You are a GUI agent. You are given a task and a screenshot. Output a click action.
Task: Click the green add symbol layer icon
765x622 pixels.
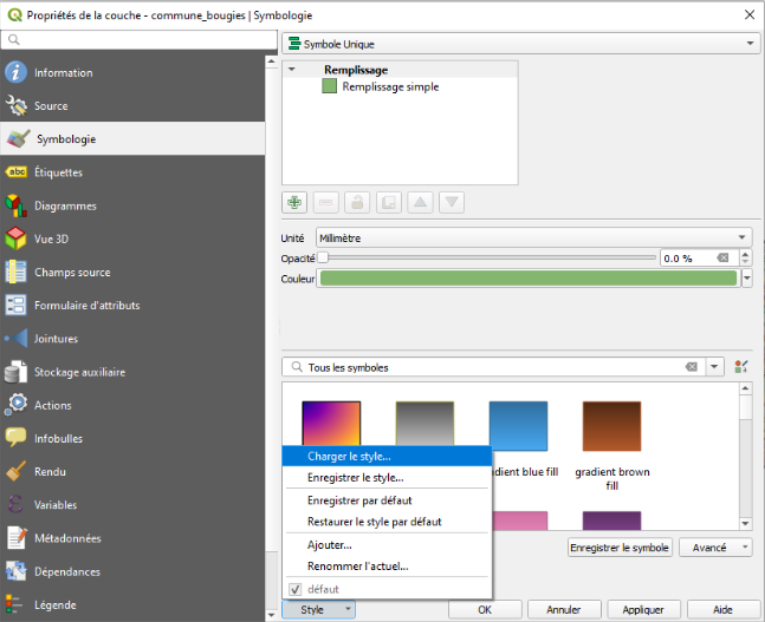[x=295, y=202]
